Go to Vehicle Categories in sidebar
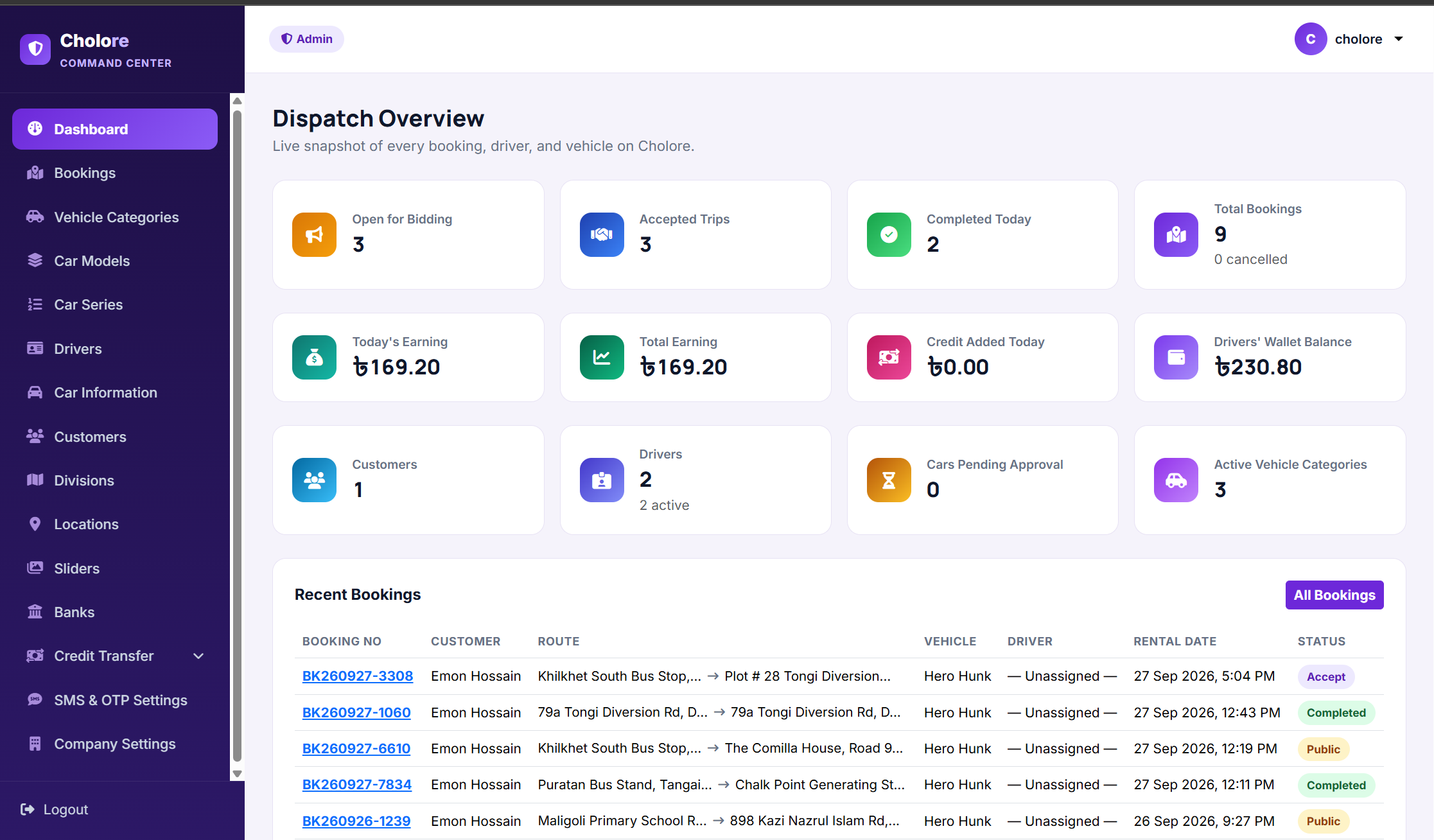Viewport: 1434px width, 840px height. (115, 217)
